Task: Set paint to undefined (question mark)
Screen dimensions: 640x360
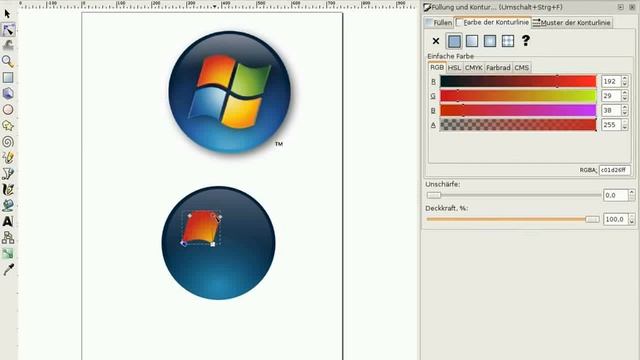Action: click(x=526, y=40)
